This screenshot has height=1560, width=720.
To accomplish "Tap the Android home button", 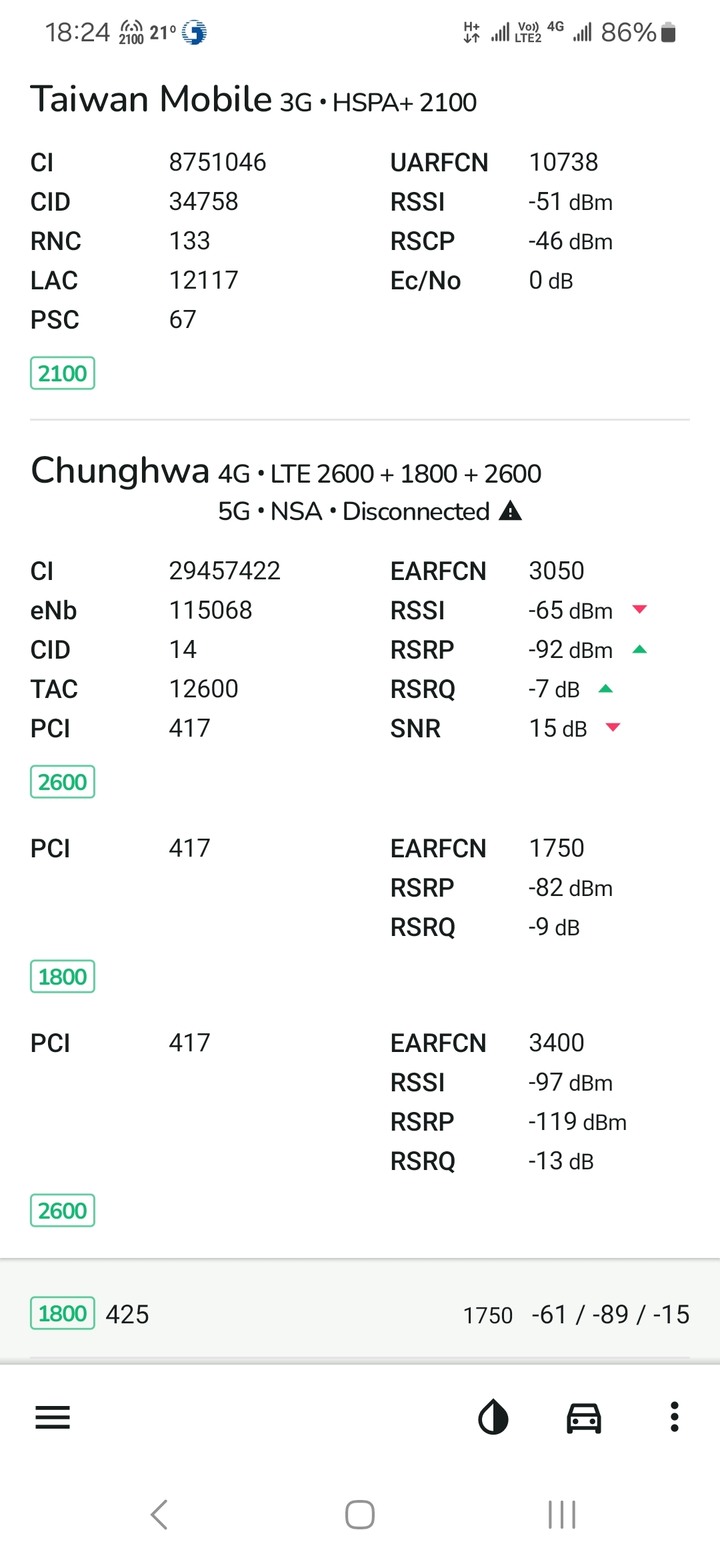I will tap(360, 1514).
